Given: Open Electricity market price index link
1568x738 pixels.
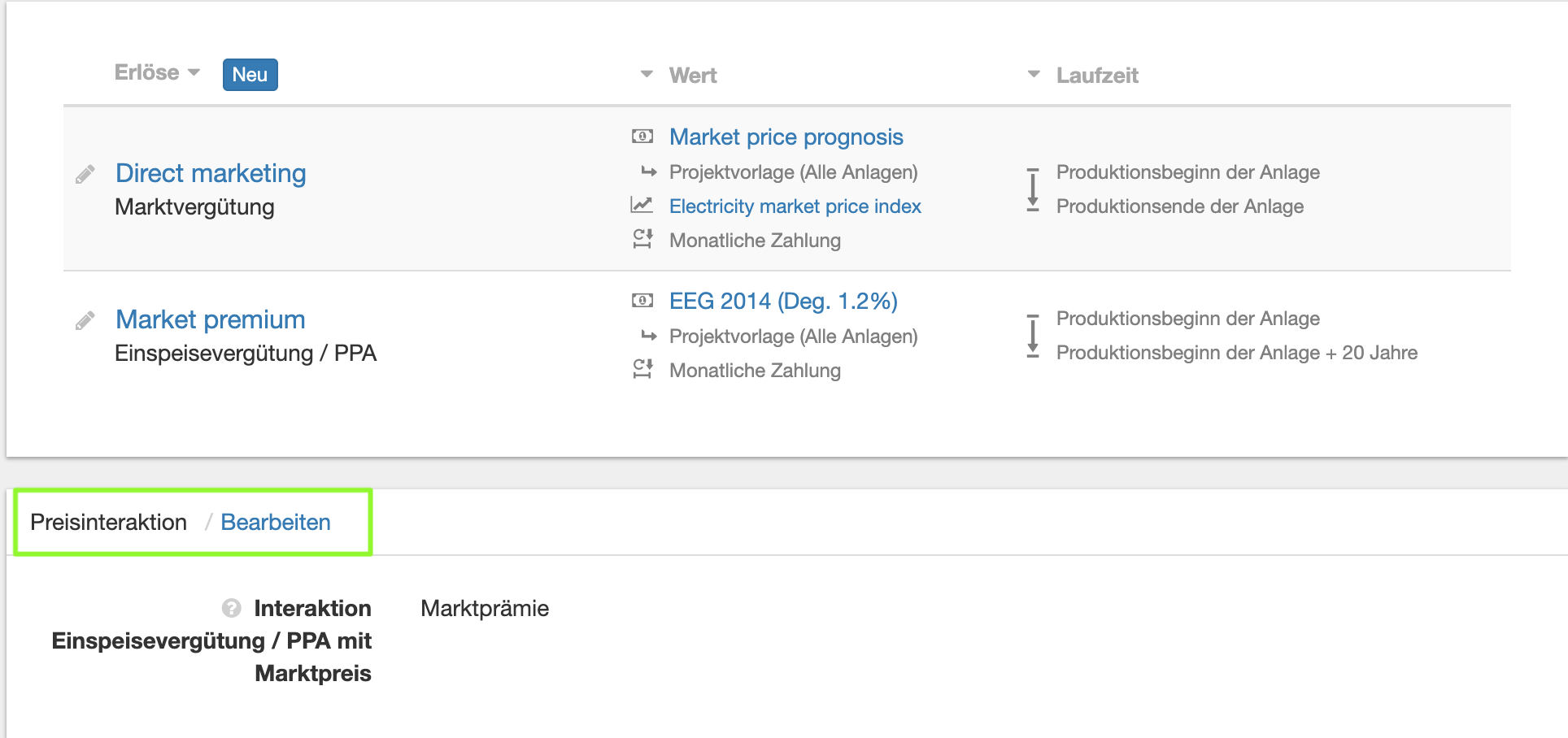Looking at the screenshot, I should [795, 206].
